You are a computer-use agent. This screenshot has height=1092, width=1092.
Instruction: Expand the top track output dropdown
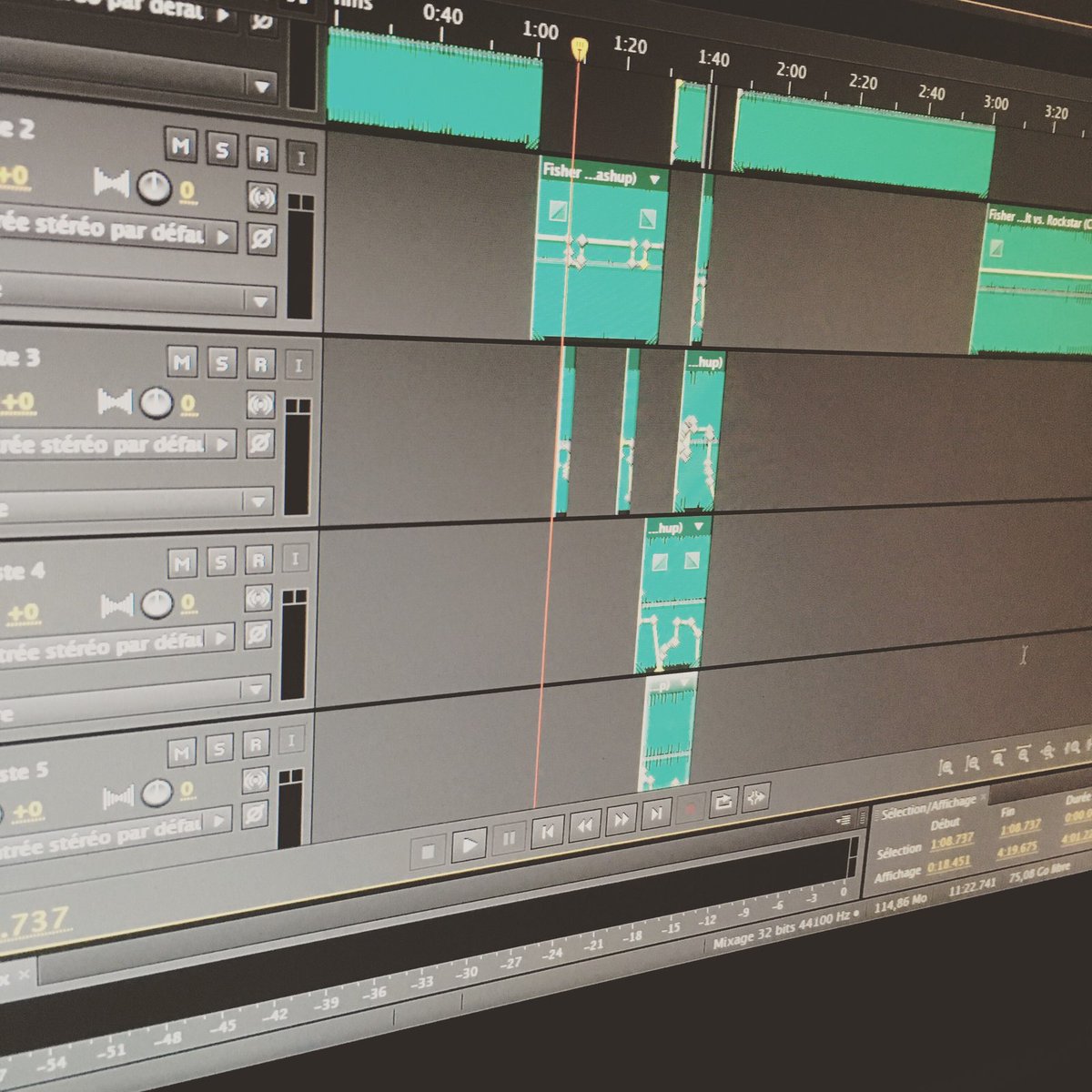click(x=262, y=86)
